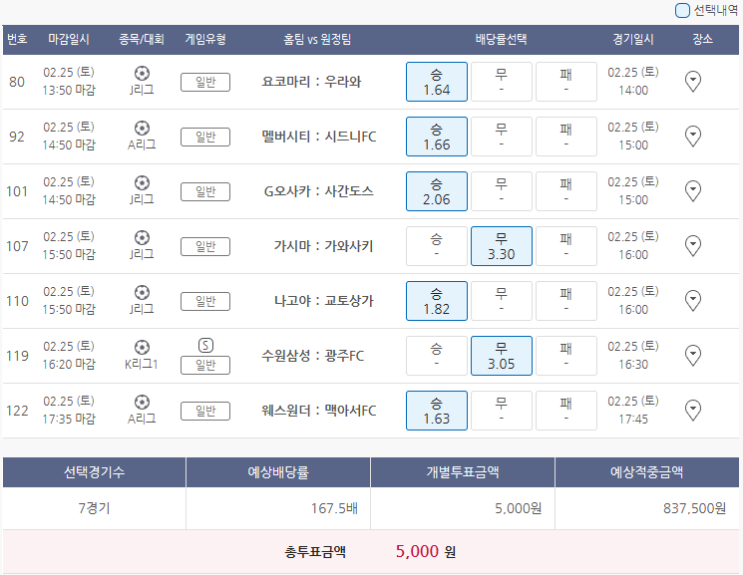Click 일반 game type badge in row 92
The width and height of the screenshot is (743, 575).
tap(205, 137)
